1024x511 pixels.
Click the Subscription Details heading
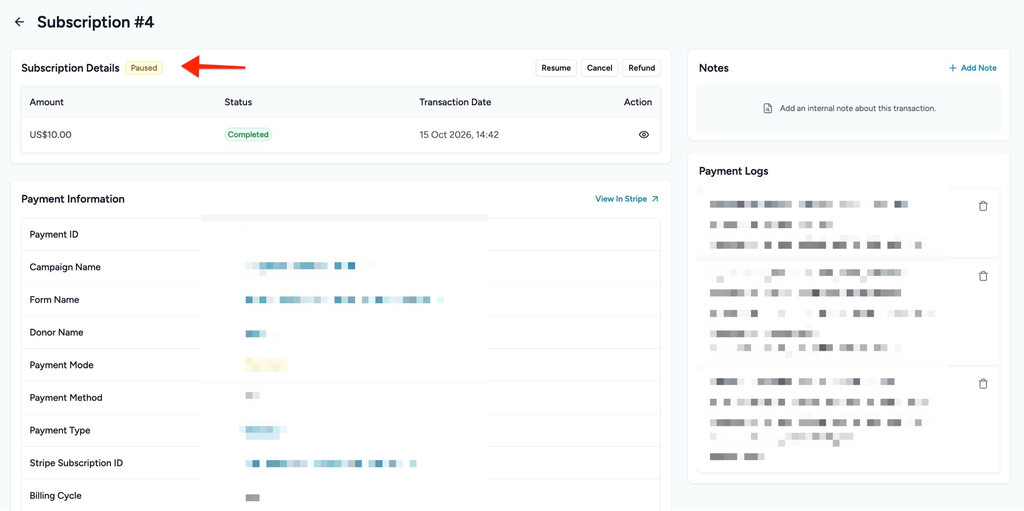click(x=71, y=68)
